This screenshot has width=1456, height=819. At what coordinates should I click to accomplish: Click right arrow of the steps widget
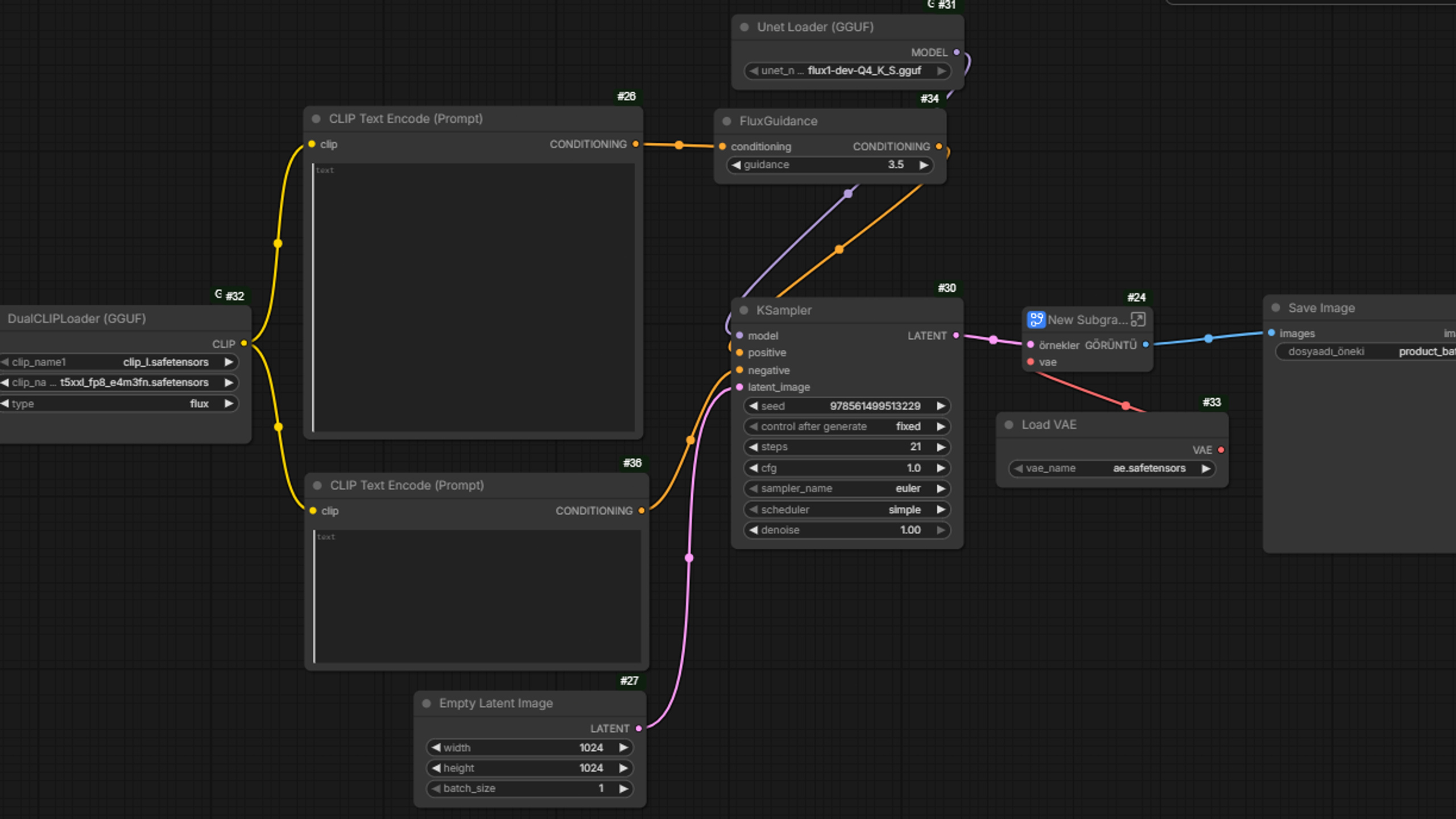pos(941,447)
